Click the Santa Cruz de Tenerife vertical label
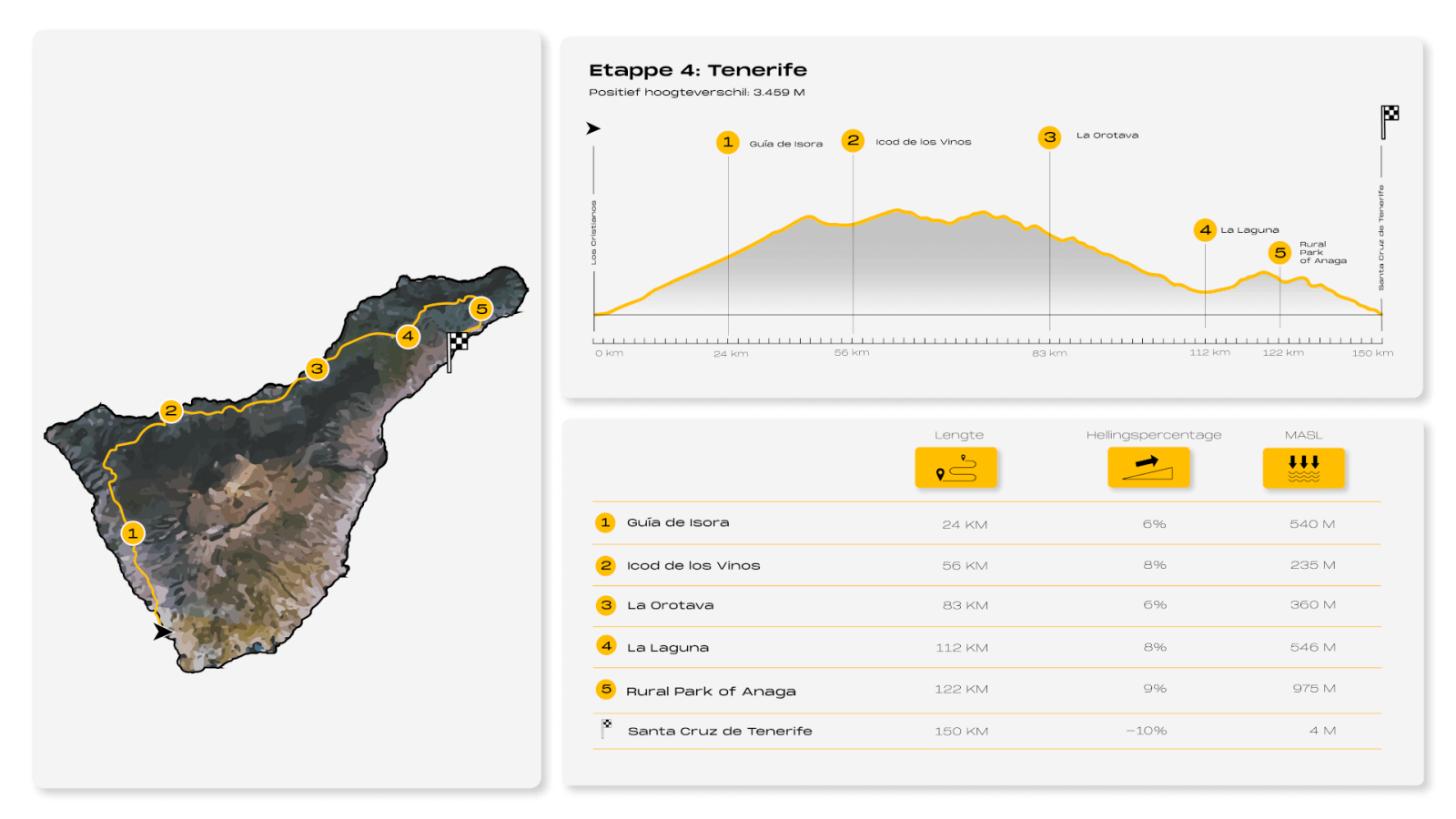The height and width of the screenshot is (819, 1456). (1381, 238)
